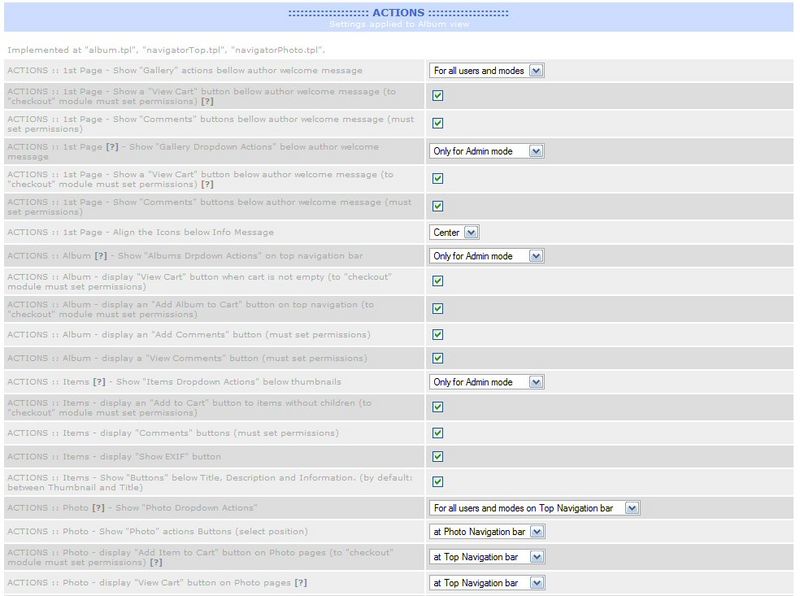Uncheck Album Add Comments button checkbox
Viewport: 800px width, 596px height.
click(x=438, y=335)
